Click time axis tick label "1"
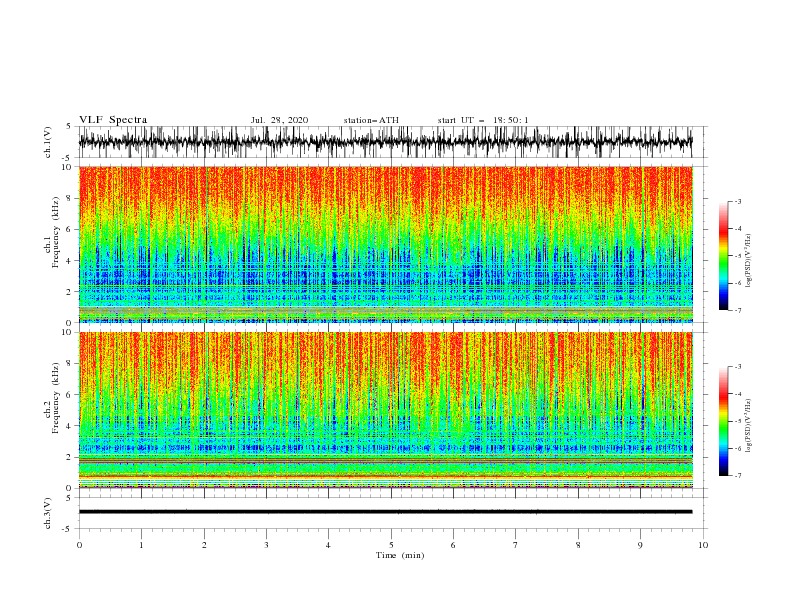 pyautogui.click(x=142, y=545)
